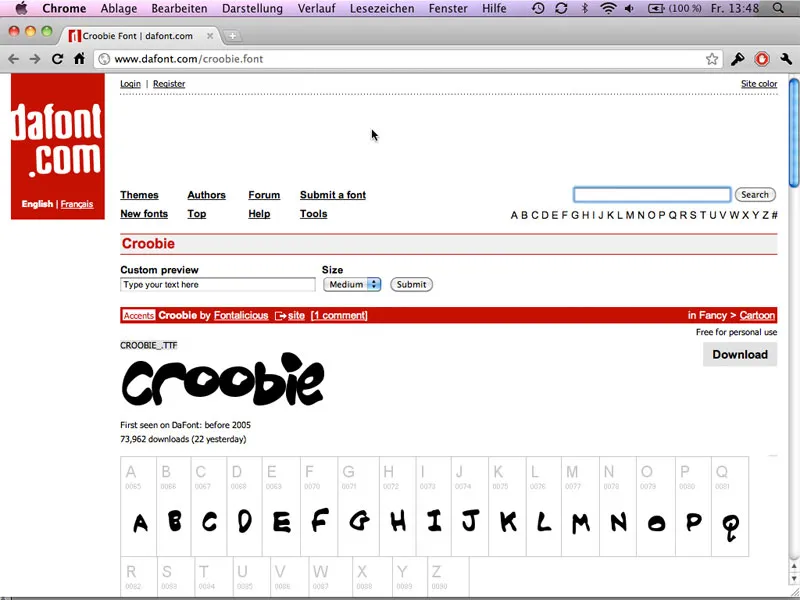Click the Submit preview button
Viewport: 800px width, 600px height.
click(411, 285)
